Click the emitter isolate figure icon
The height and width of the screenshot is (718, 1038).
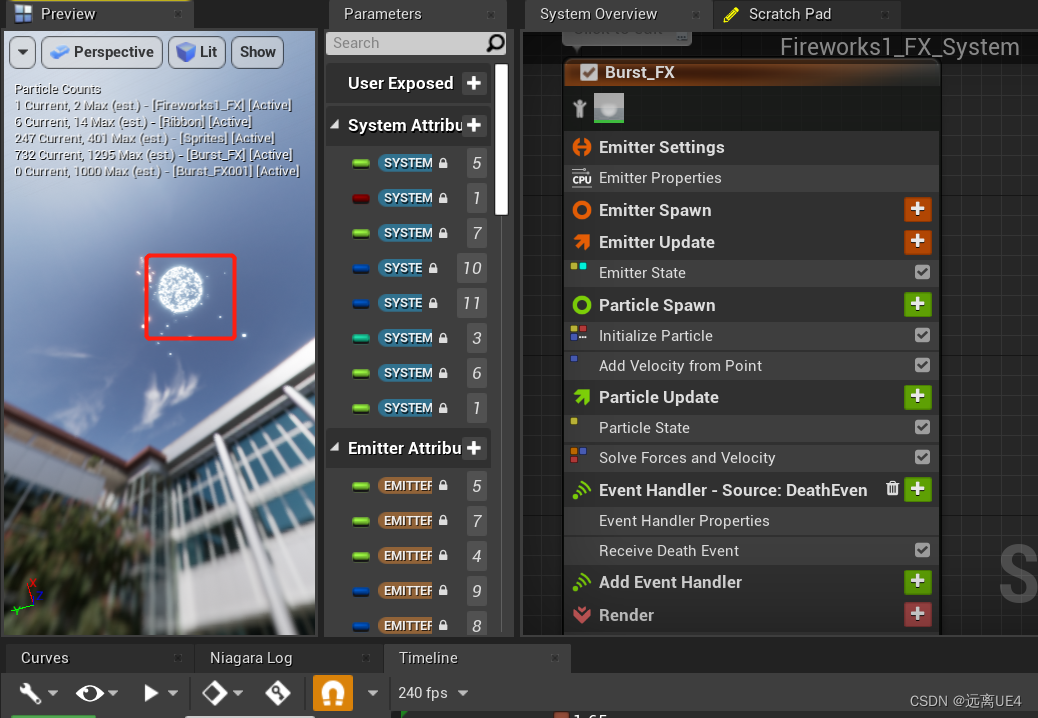pyautogui.click(x=580, y=108)
